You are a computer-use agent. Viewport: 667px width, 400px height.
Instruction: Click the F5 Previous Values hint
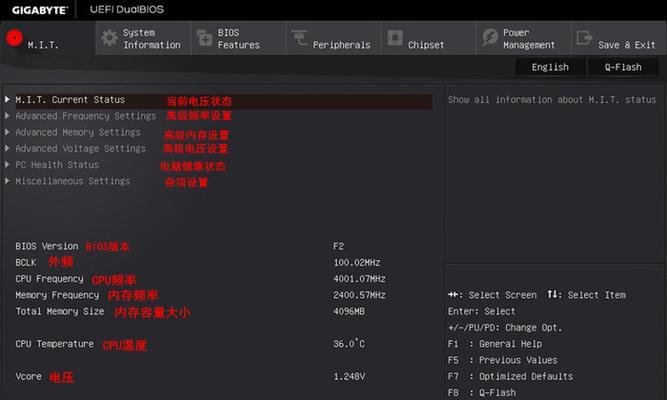[x=503, y=360]
